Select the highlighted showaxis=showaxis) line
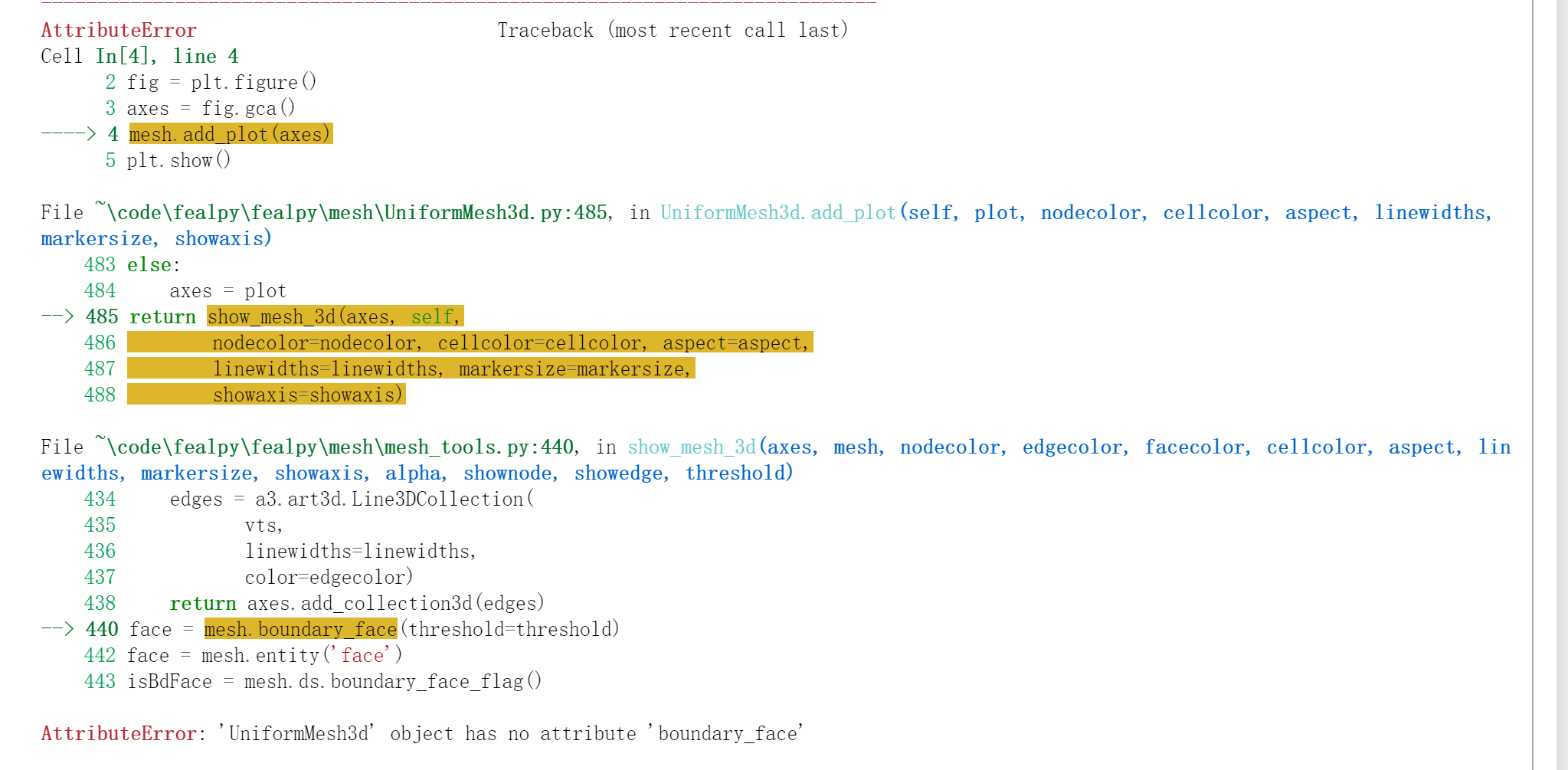1568x770 pixels. point(306,395)
